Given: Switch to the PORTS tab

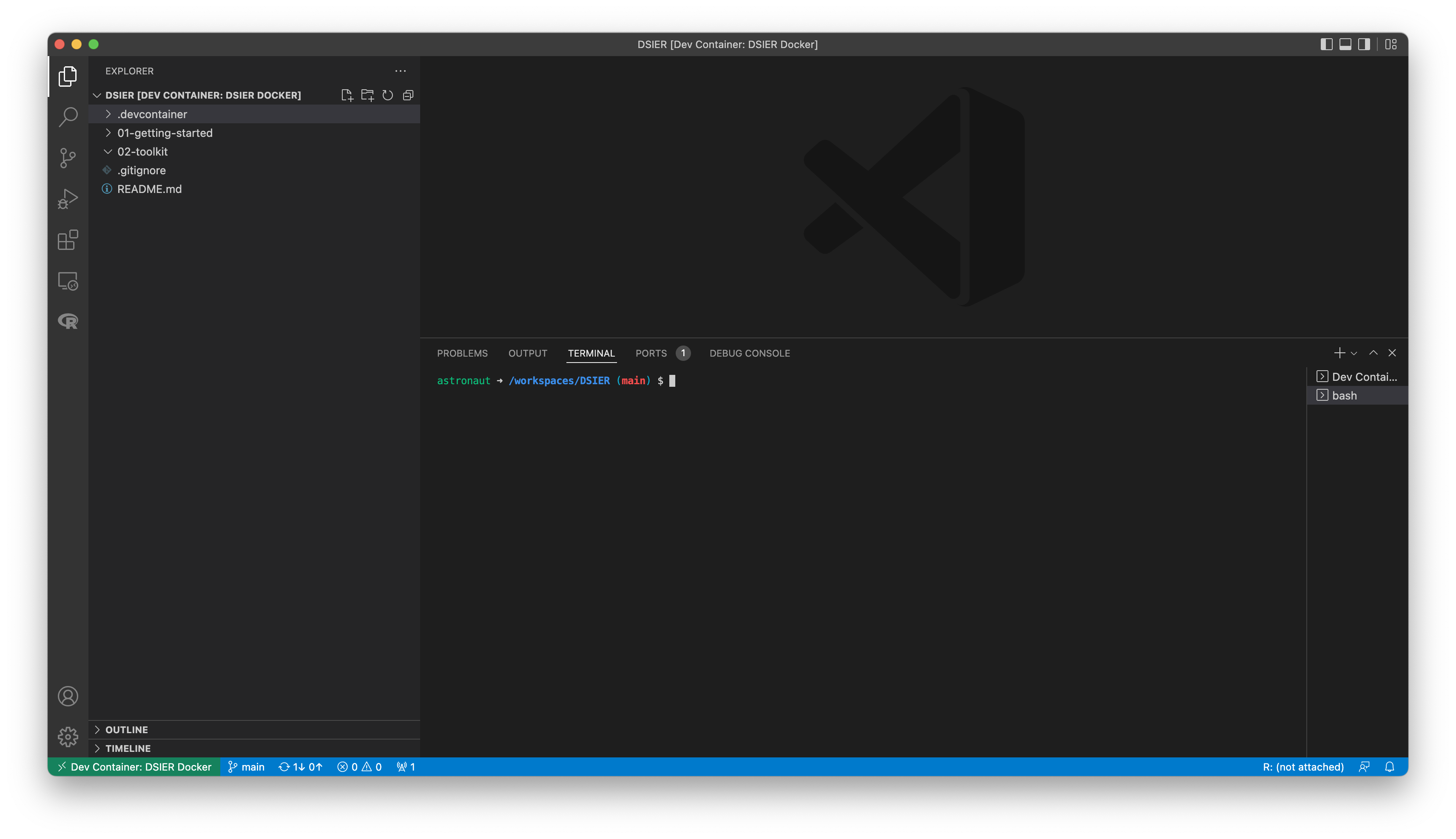Looking at the screenshot, I should (x=651, y=353).
